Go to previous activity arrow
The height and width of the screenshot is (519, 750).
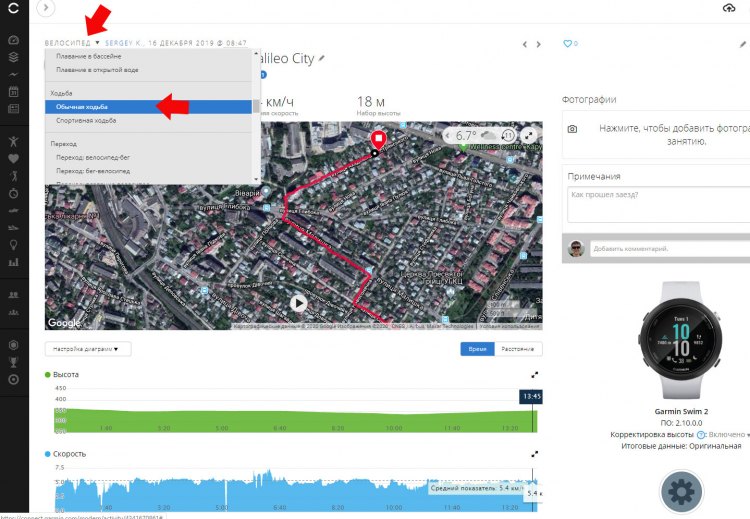click(x=525, y=44)
